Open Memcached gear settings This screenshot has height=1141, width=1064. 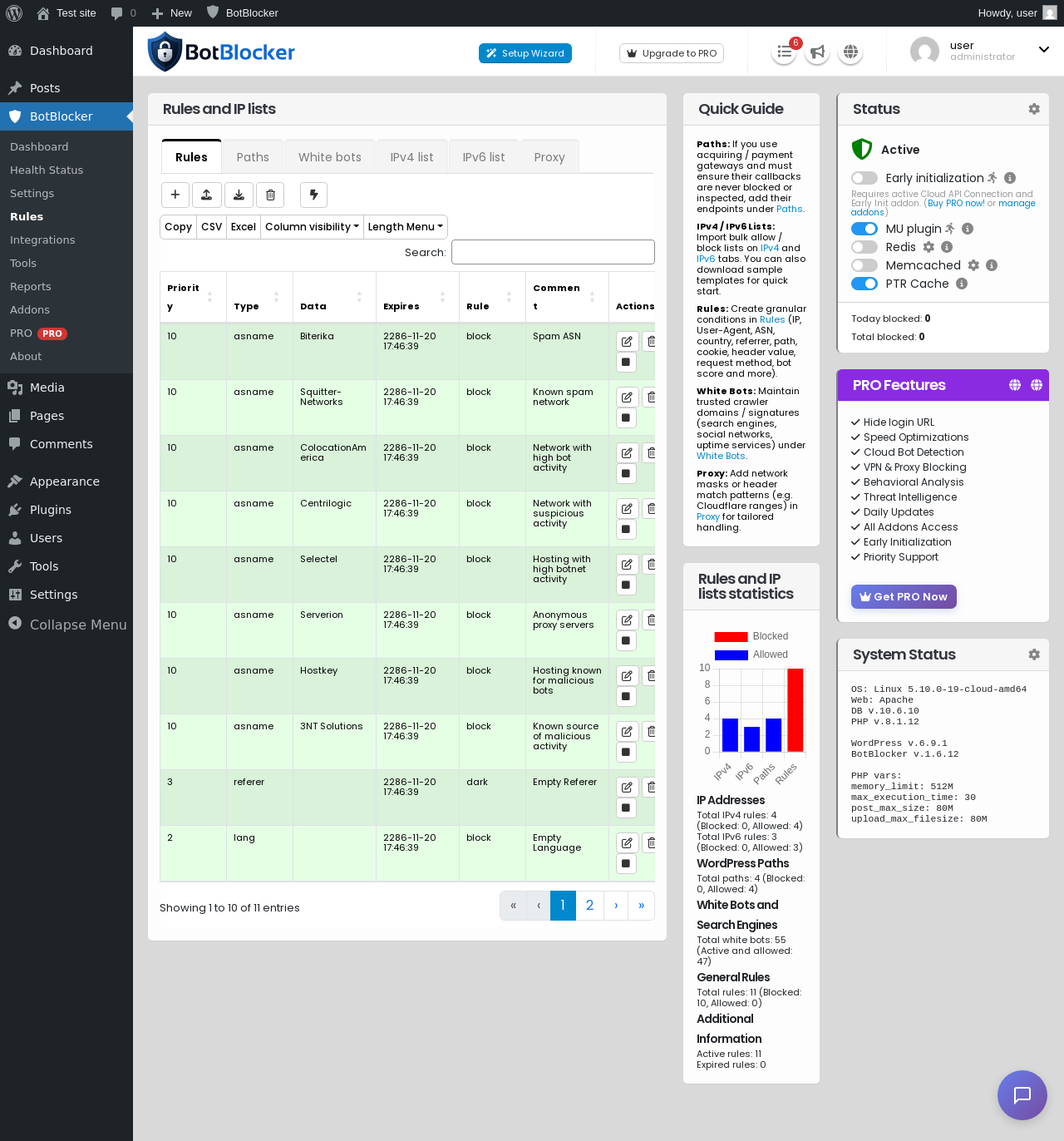tap(973, 265)
